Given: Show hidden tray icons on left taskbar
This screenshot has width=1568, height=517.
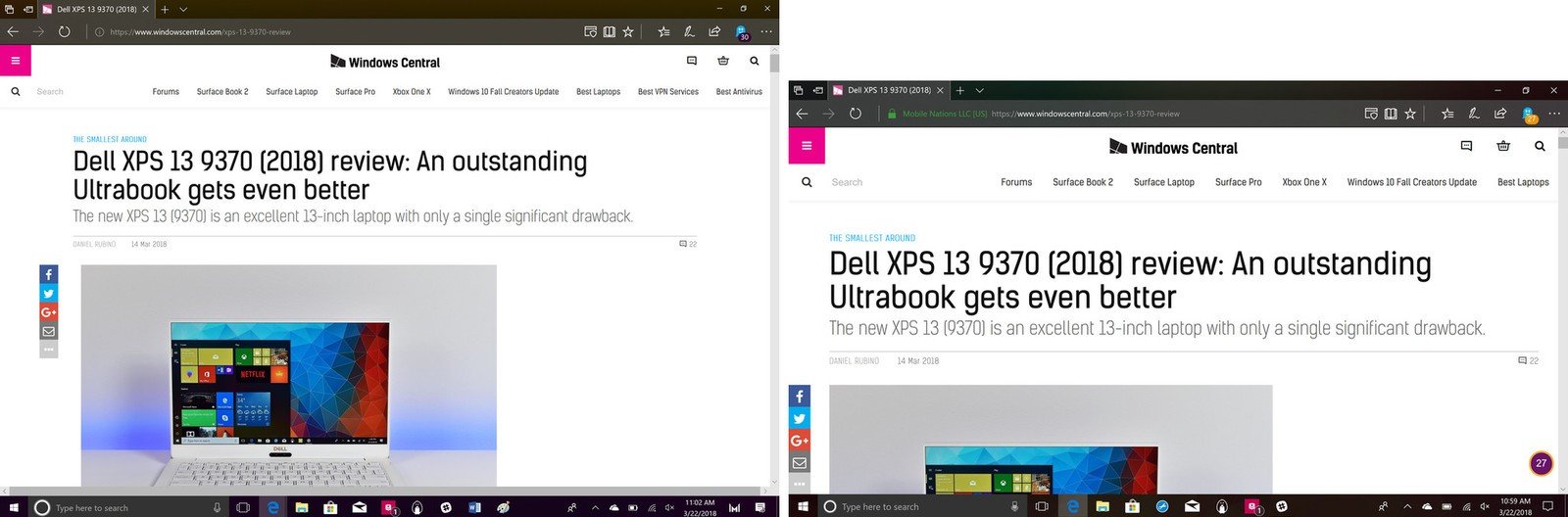Looking at the screenshot, I should pos(595,507).
